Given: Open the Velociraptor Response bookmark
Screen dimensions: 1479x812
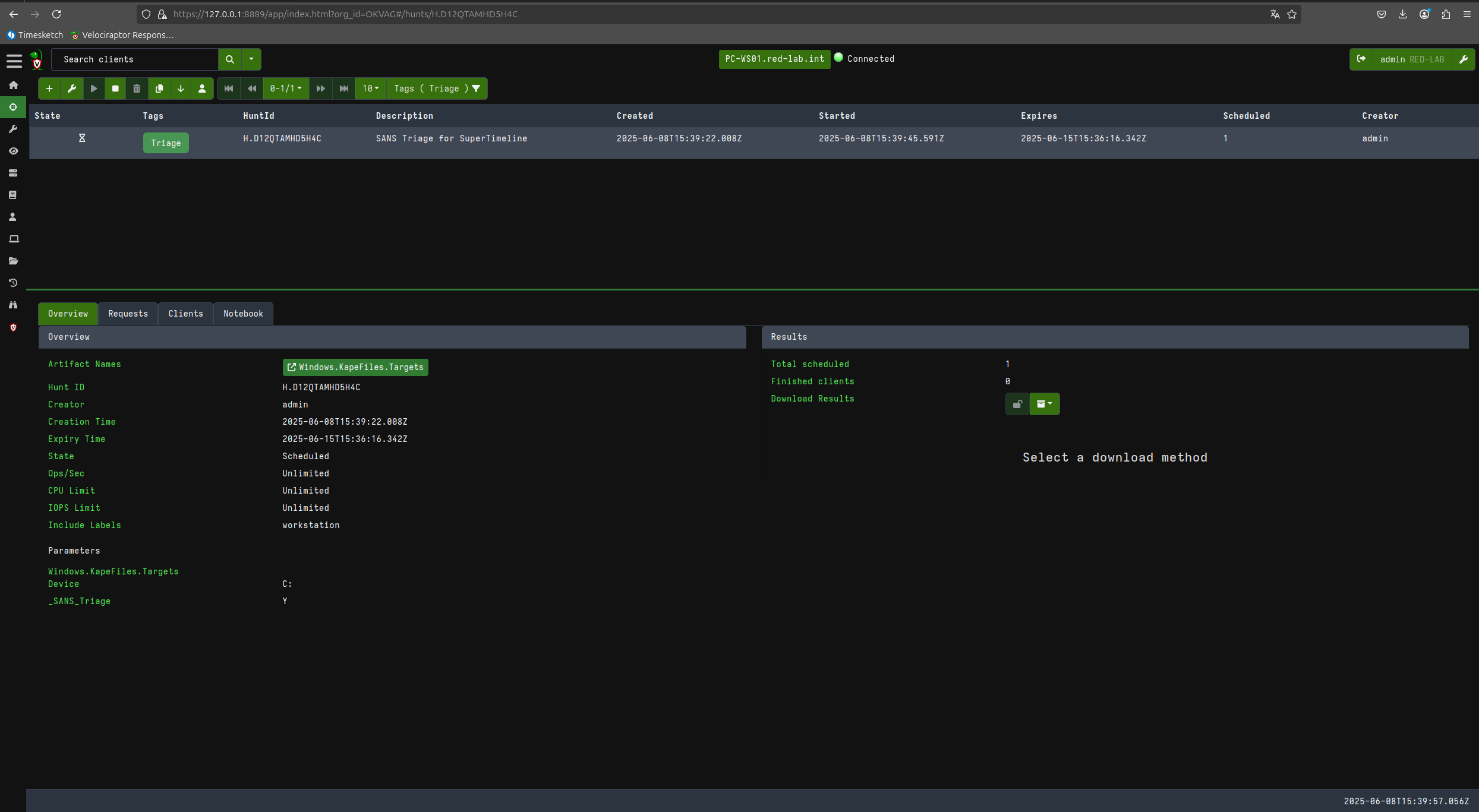Looking at the screenshot, I should pyautogui.click(x=122, y=35).
